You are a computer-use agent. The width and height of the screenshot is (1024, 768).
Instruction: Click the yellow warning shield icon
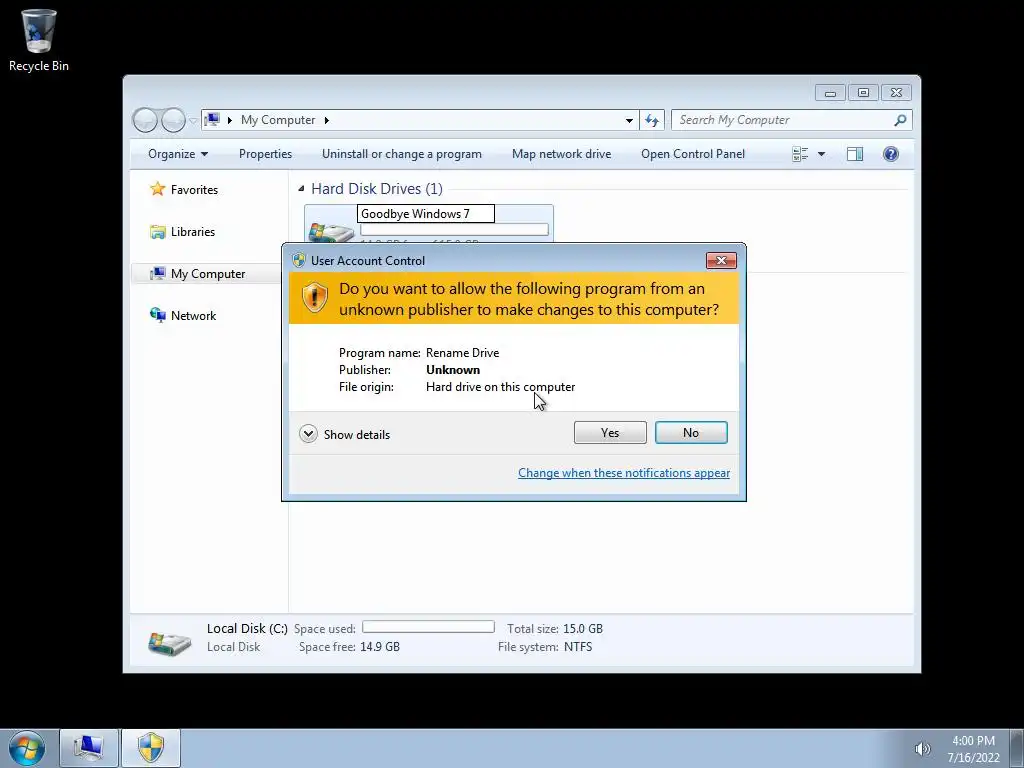[314, 298]
